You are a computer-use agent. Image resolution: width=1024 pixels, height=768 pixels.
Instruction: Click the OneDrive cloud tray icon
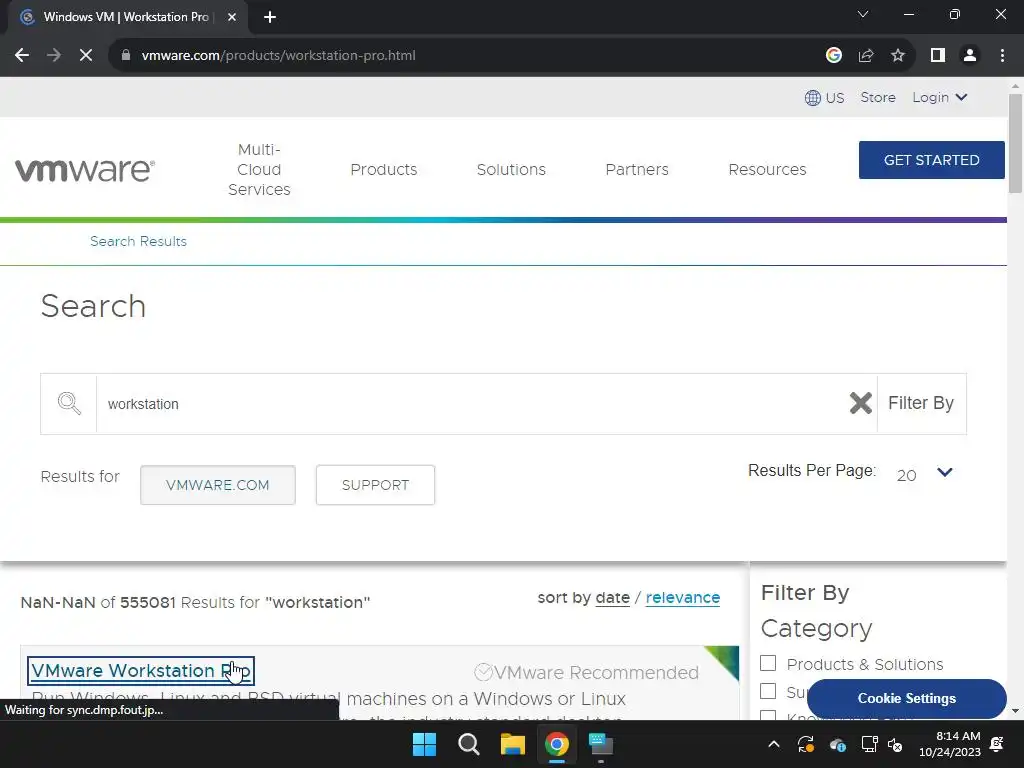(x=838, y=744)
